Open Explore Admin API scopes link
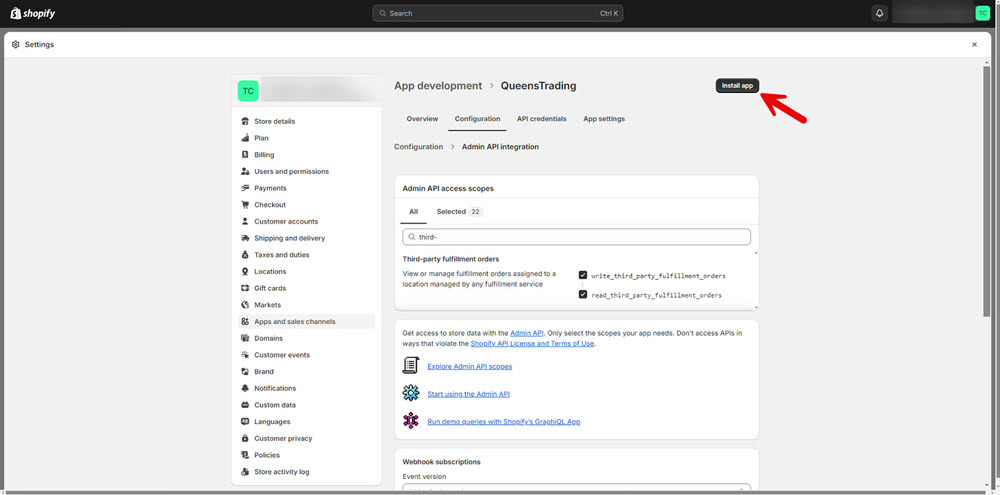 [x=469, y=366]
